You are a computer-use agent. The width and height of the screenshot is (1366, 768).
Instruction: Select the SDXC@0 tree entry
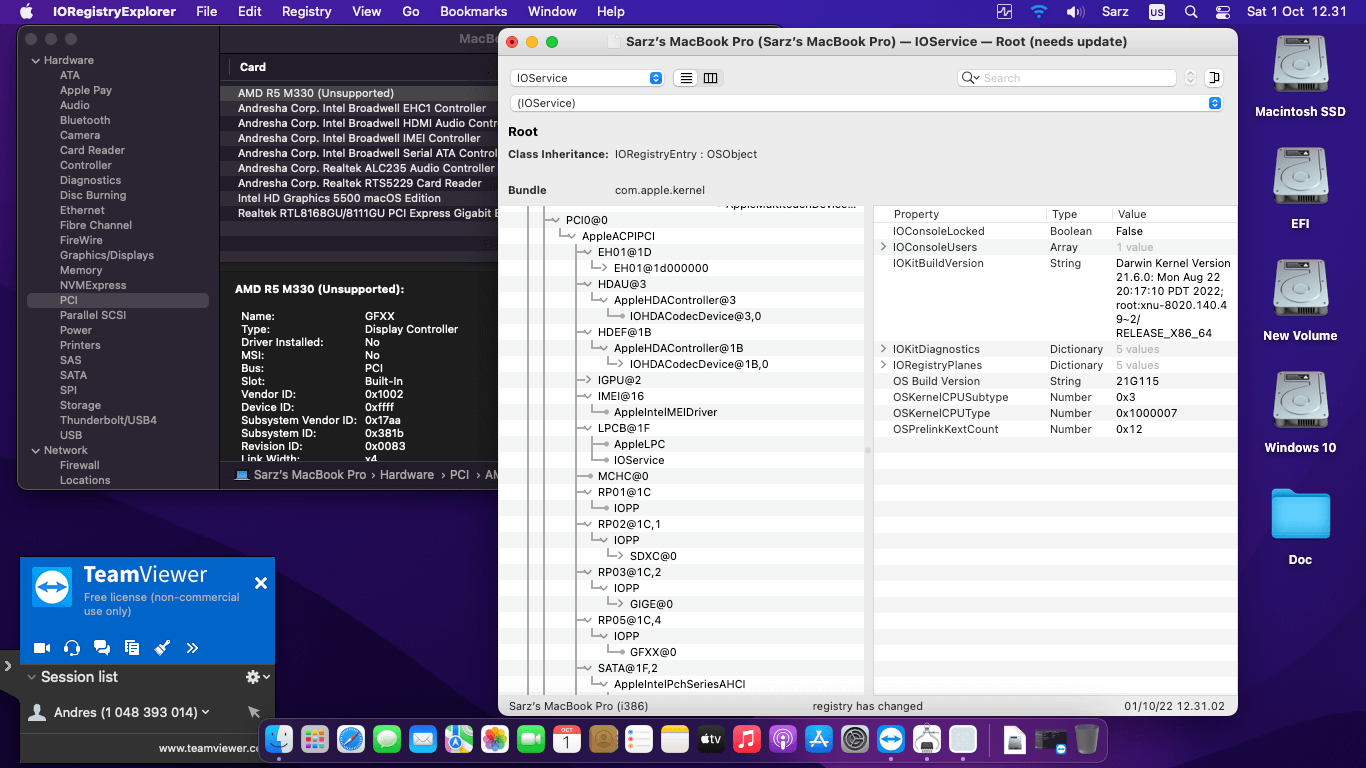click(653, 556)
